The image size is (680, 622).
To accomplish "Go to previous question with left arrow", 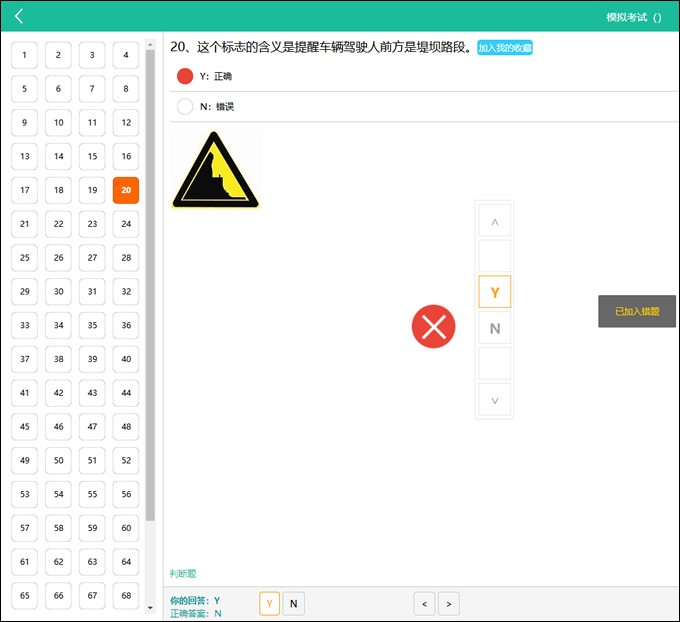I will 425,603.
